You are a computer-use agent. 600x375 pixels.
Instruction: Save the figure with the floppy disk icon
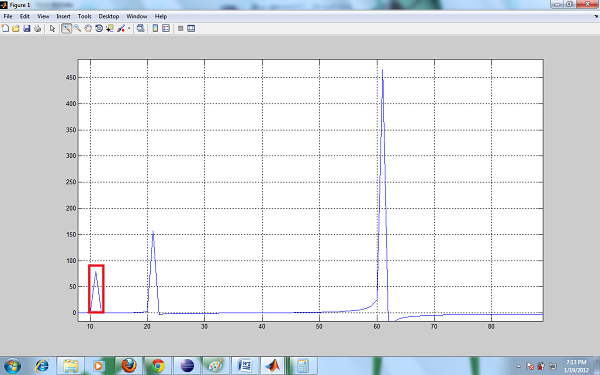pyautogui.click(x=26, y=28)
